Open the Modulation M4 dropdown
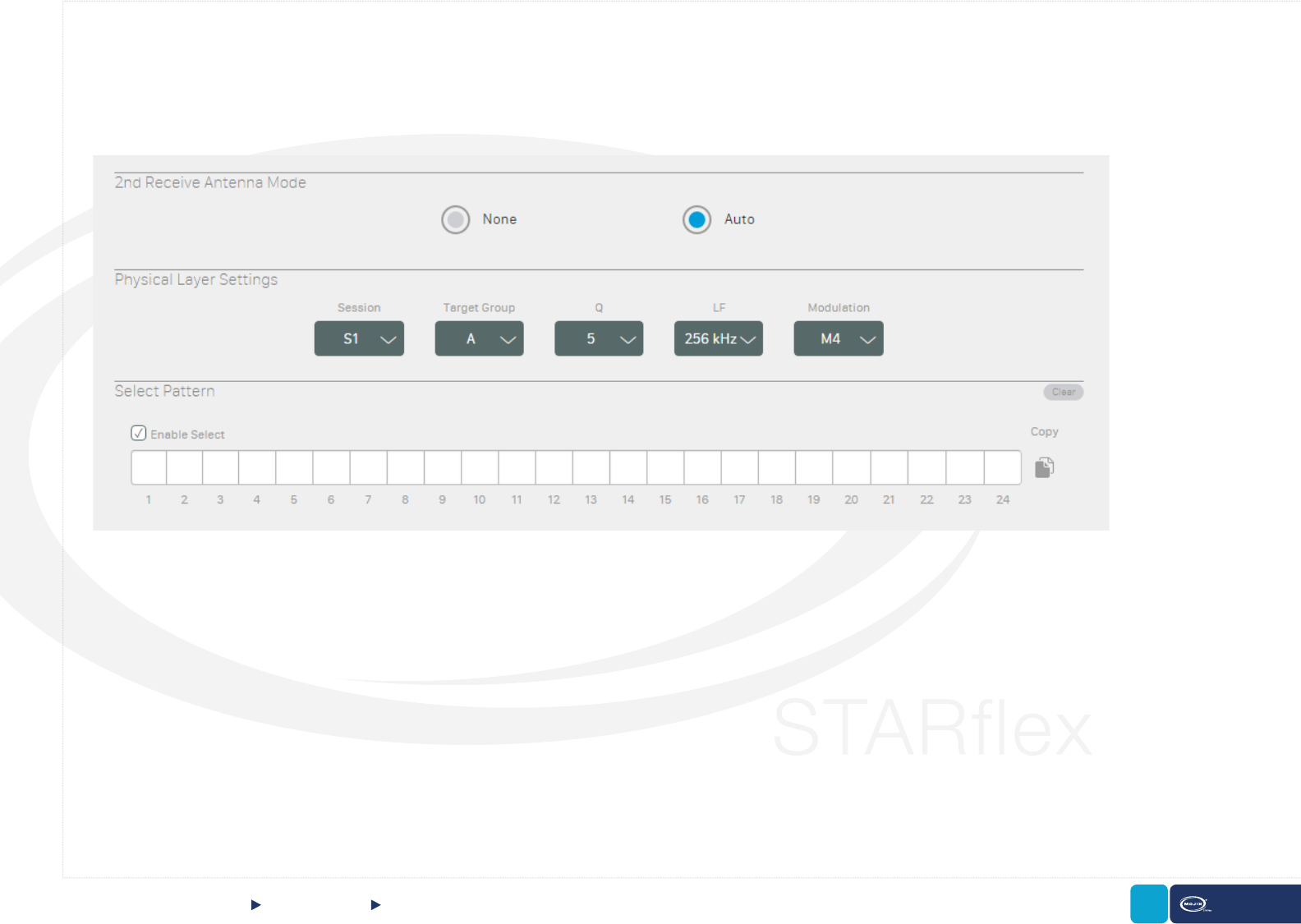This screenshot has width=1301, height=924. 839,338
